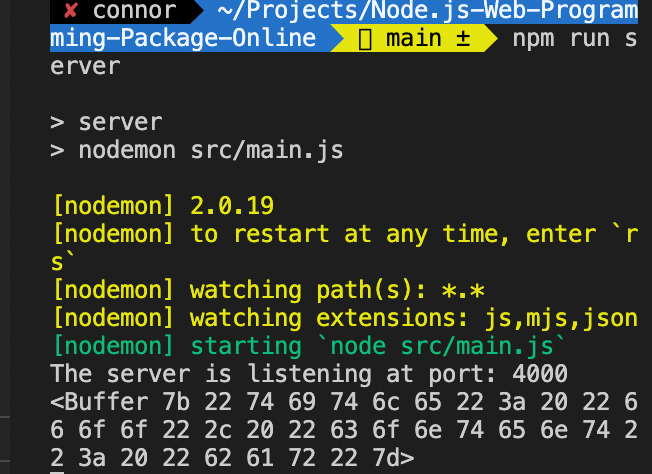Click the '[nodemon] 2.0.19' version line
This screenshot has height=474, width=652.
[x=163, y=206]
